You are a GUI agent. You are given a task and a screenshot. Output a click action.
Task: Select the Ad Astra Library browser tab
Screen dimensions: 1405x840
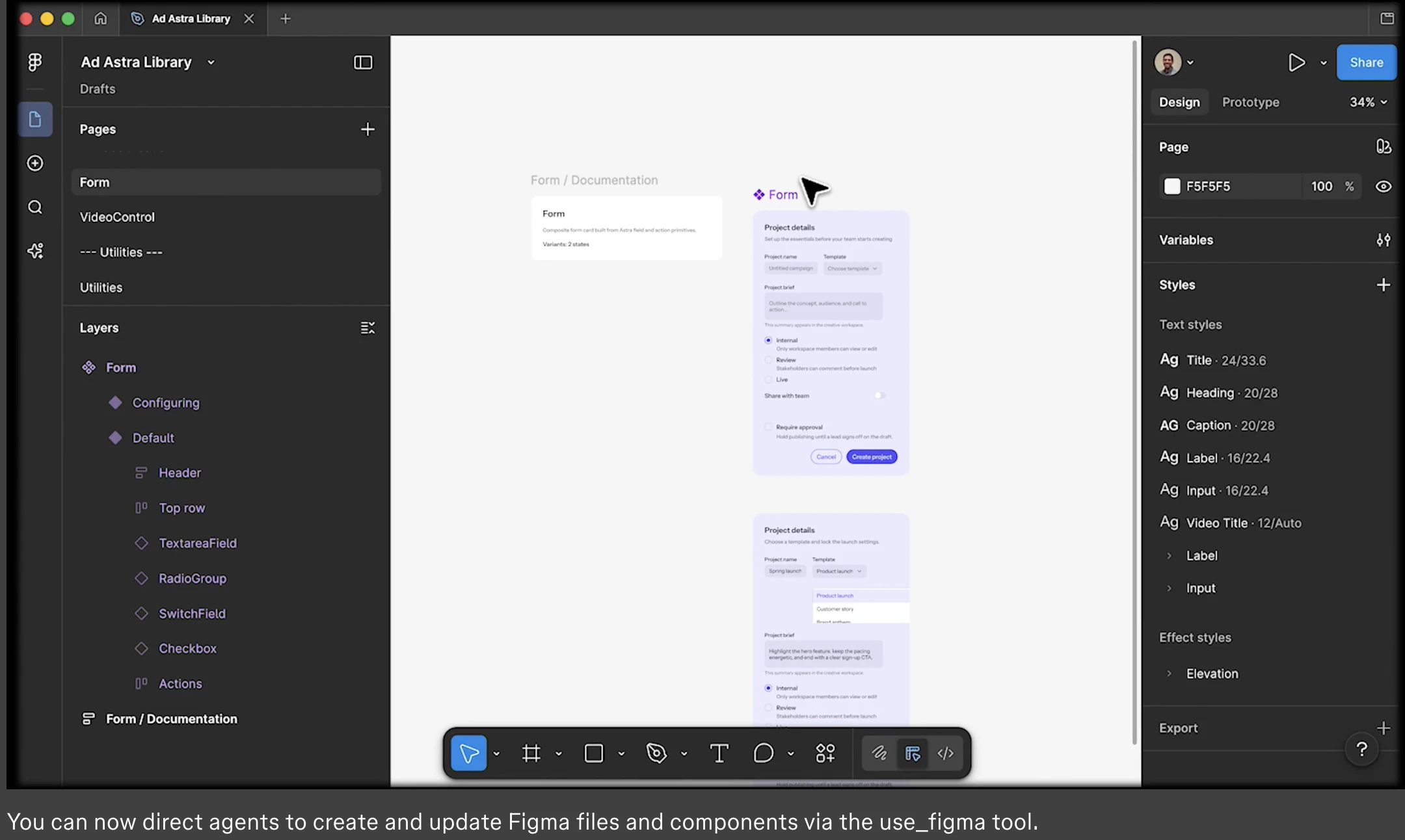click(x=191, y=18)
